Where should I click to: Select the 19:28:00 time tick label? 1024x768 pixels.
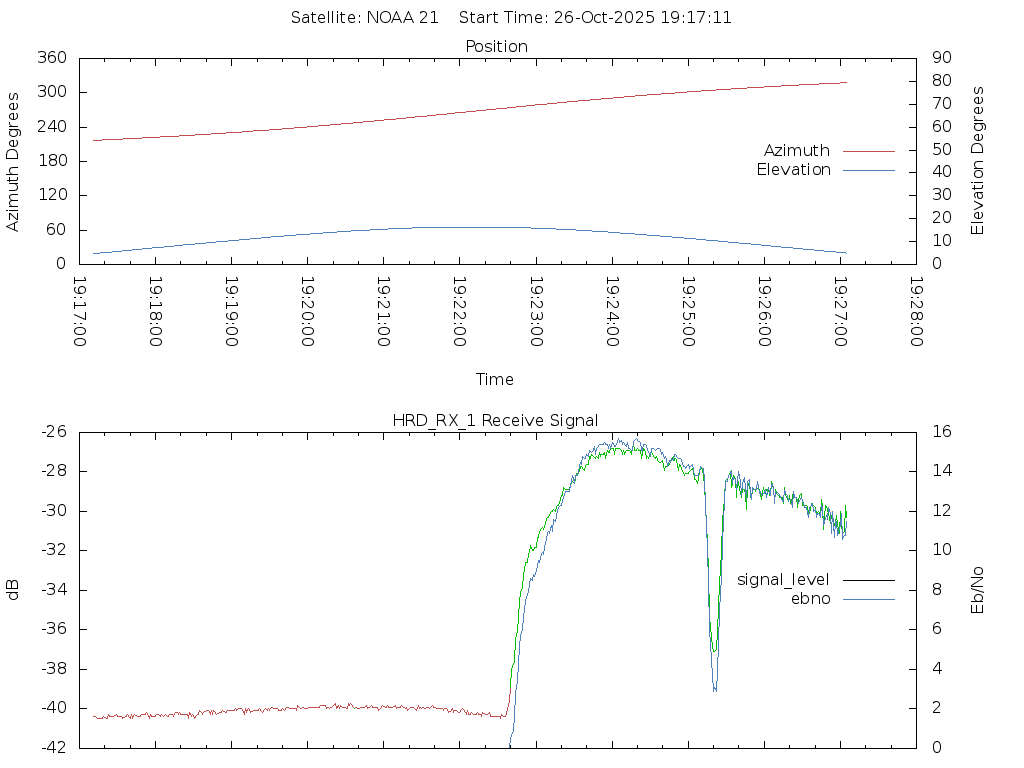tap(916, 312)
